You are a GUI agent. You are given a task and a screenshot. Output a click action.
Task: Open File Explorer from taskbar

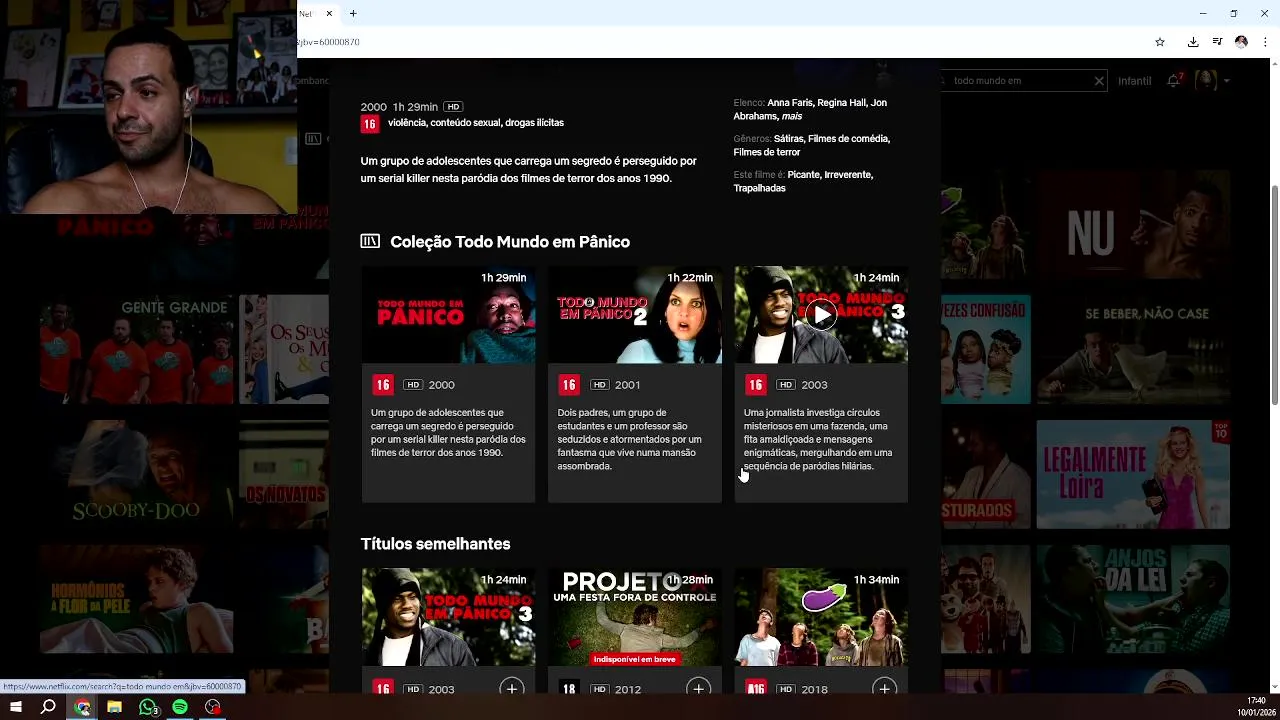pos(114,707)
